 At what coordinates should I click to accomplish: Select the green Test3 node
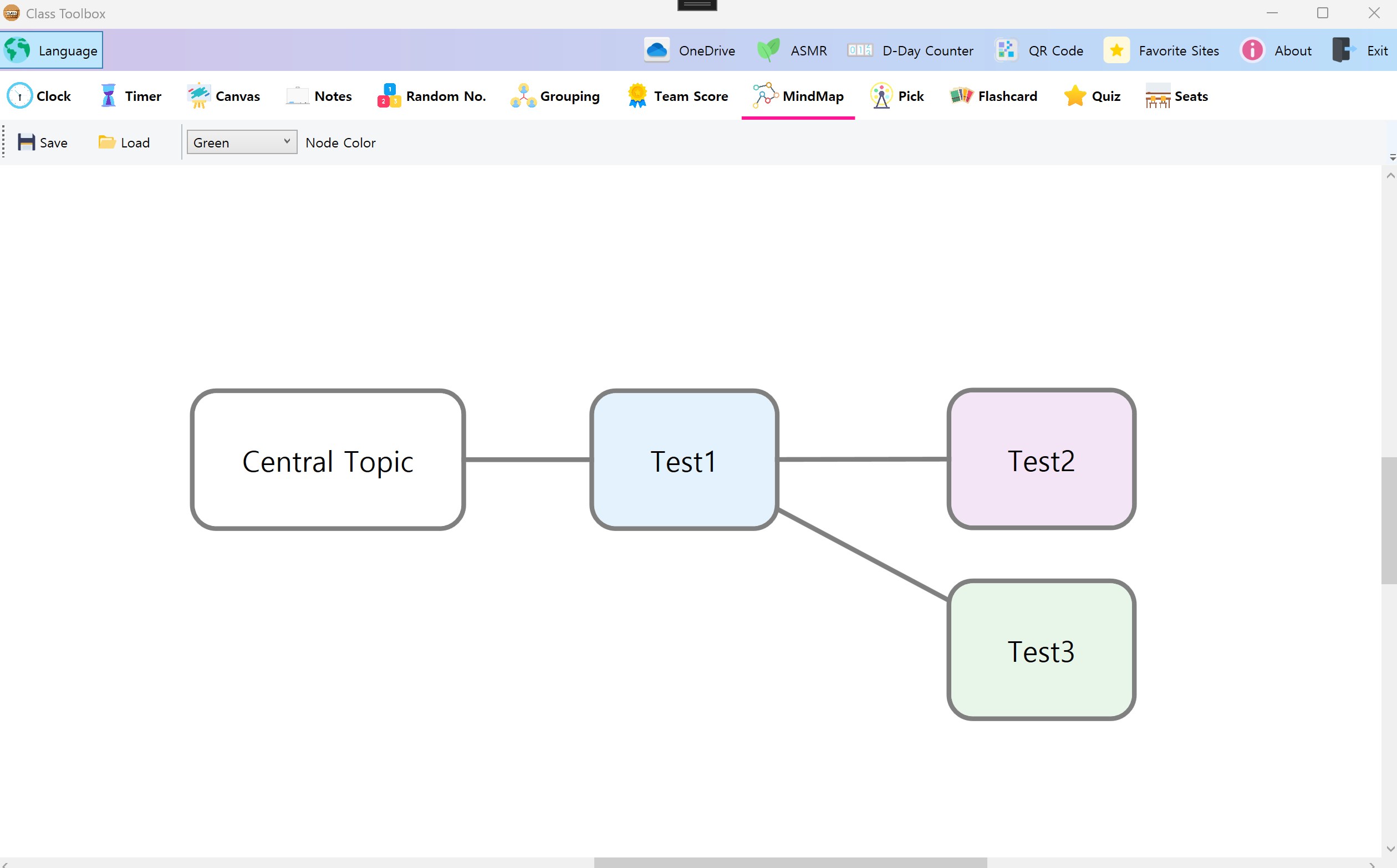1041,650
